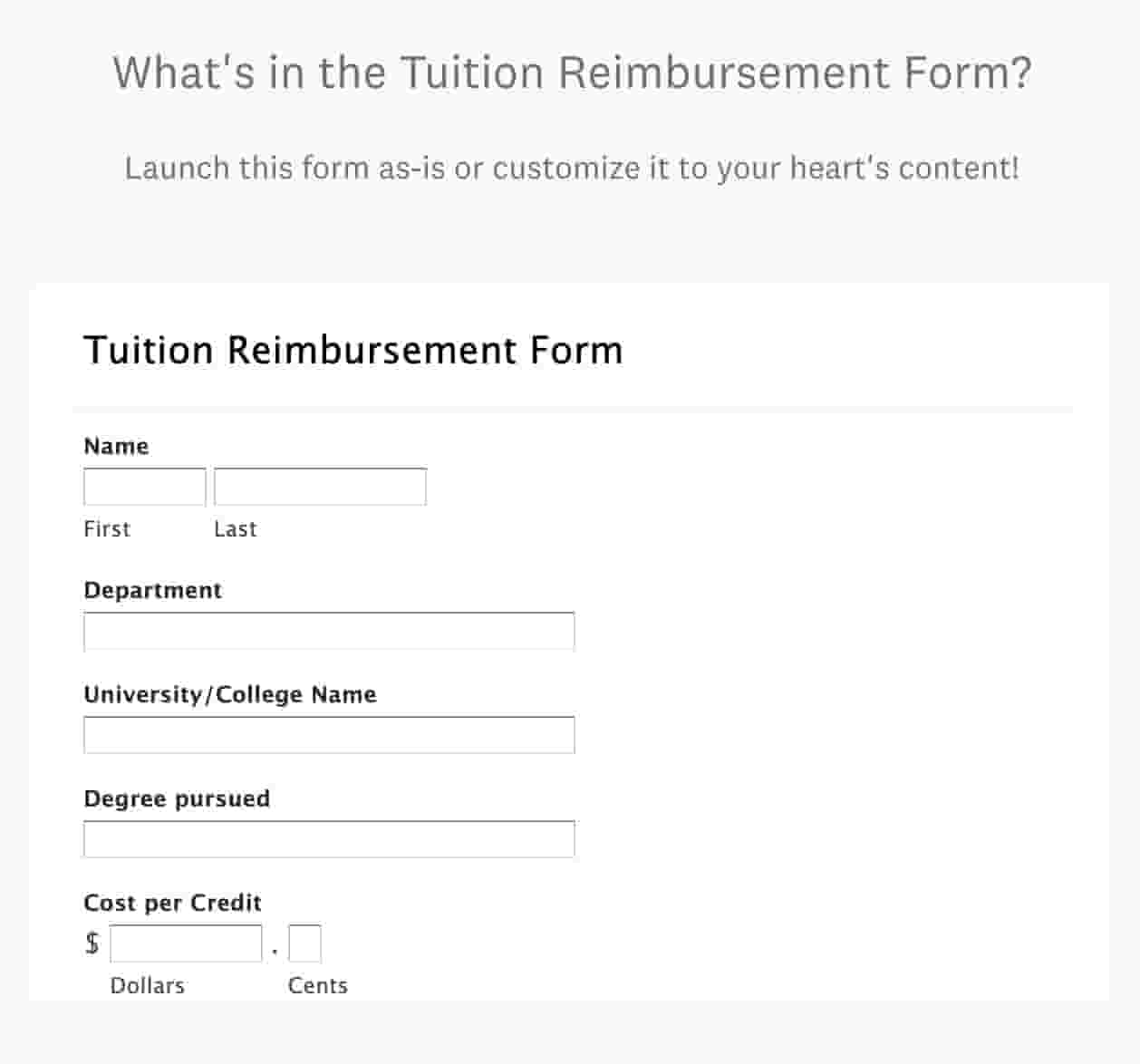Image resolution: width=1140 pixels, height=1064 pixels.
Task: Select the University/College Name input field
Action: pos(329,735)
